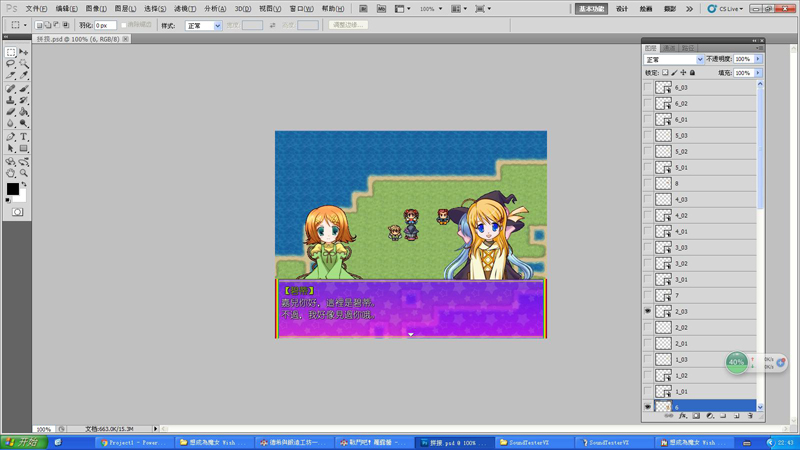Open the 文件(F) menu
This screenshot has width=800, height=450.
click(x=36, y=9)
